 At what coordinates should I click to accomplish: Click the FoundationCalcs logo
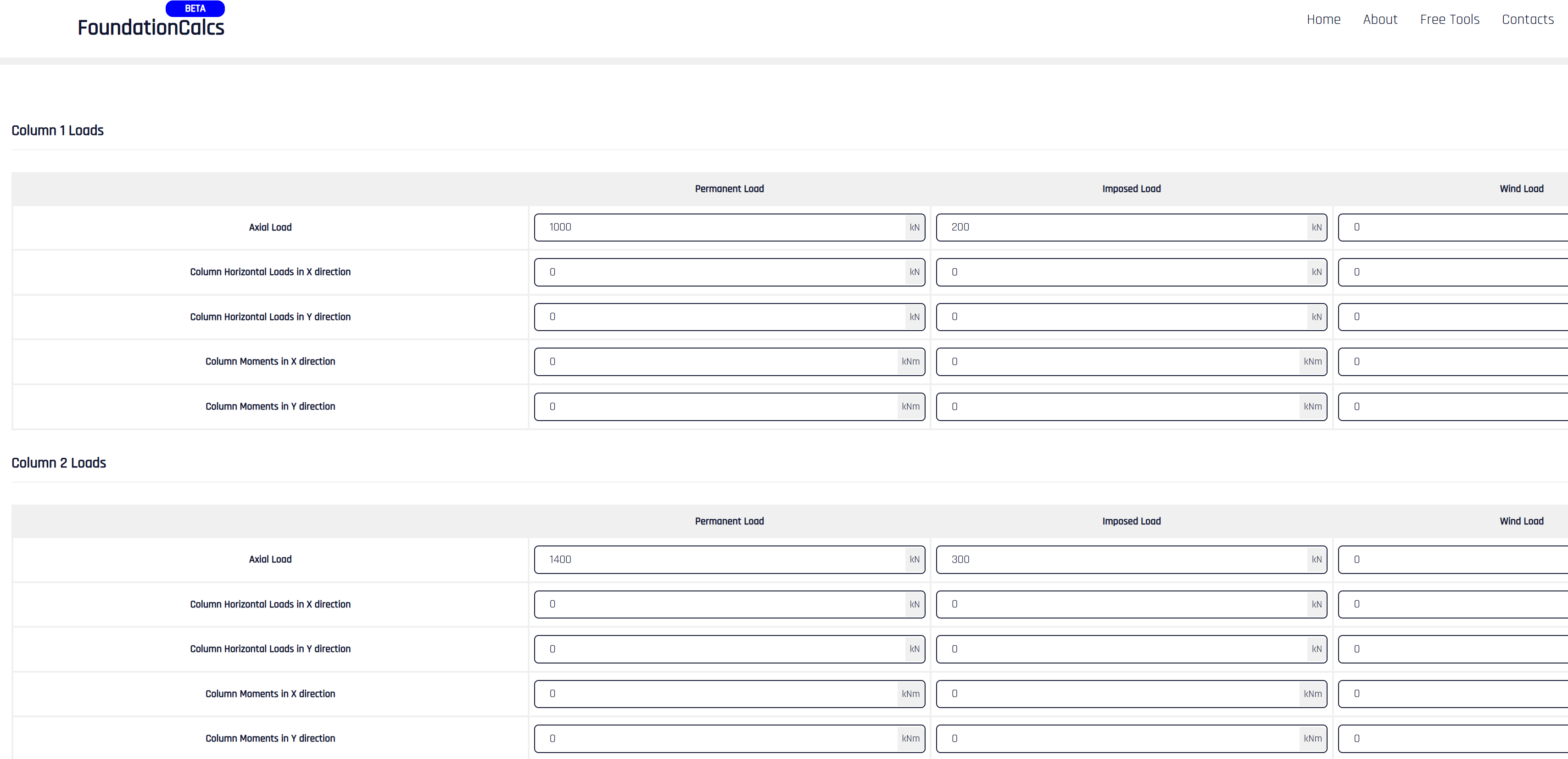click(x=151, y=27)
